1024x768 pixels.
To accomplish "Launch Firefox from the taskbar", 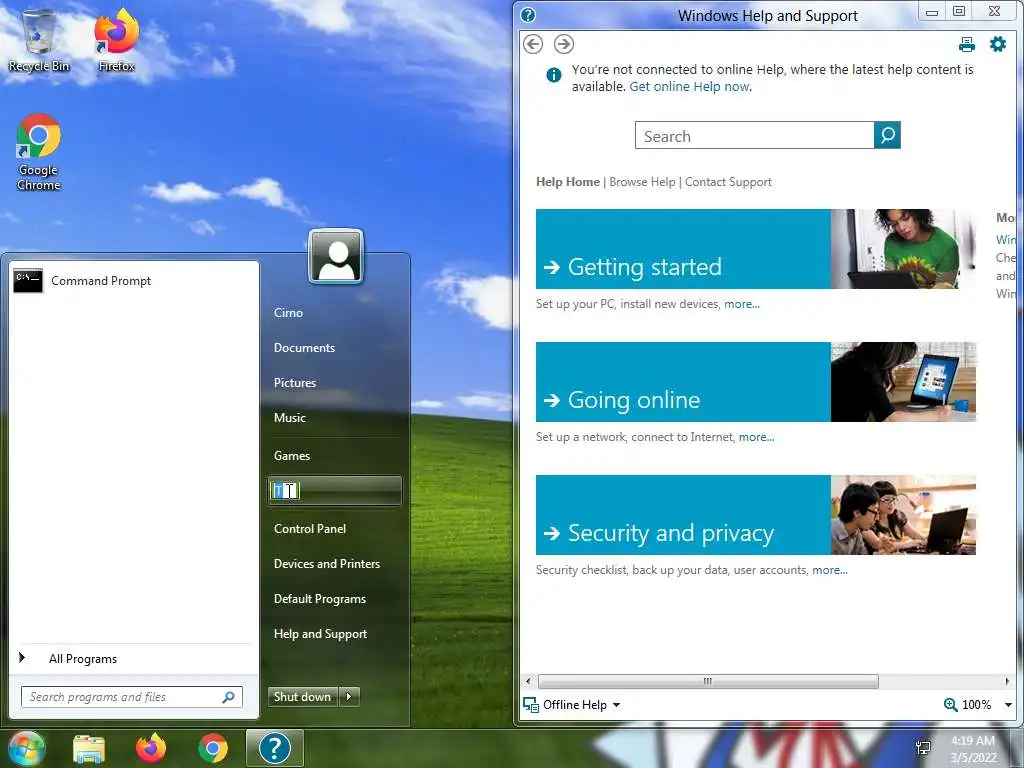I will pyautogui.click(x=151, y=748).
